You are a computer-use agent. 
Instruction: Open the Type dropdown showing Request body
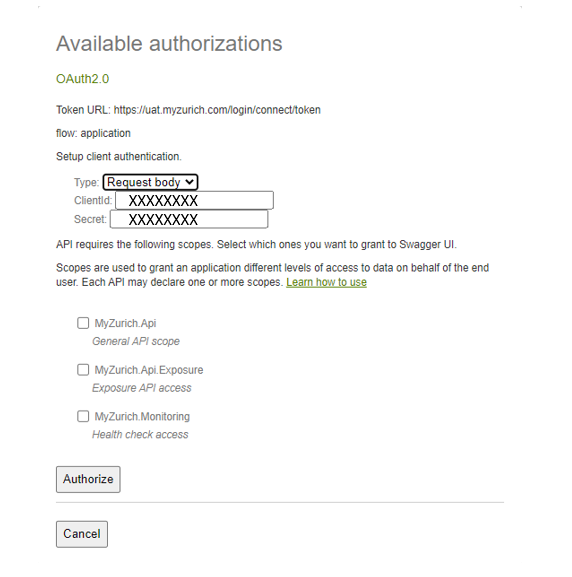pos(150,182)
